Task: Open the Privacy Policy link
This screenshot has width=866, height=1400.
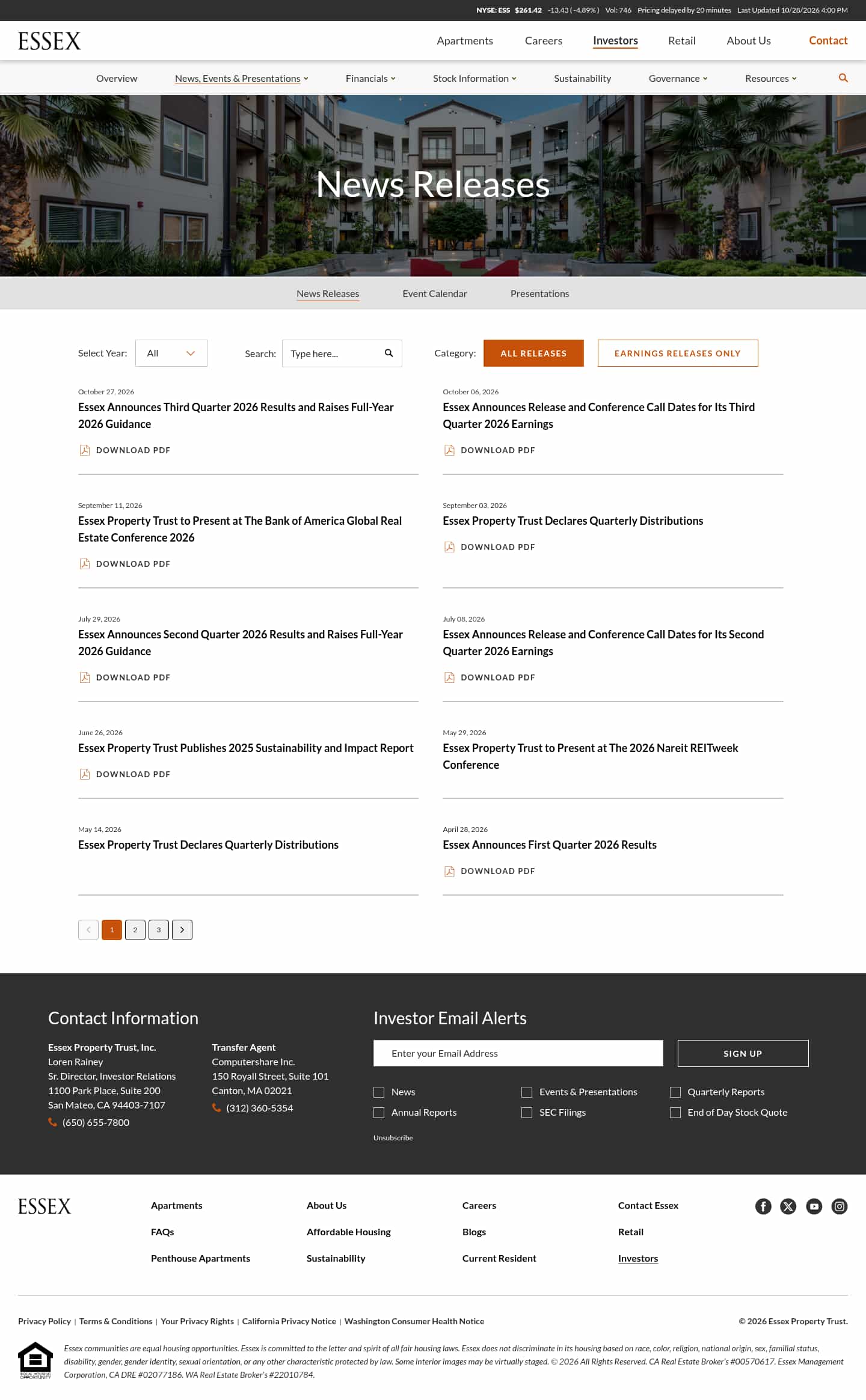Action: click(45, 1321)
